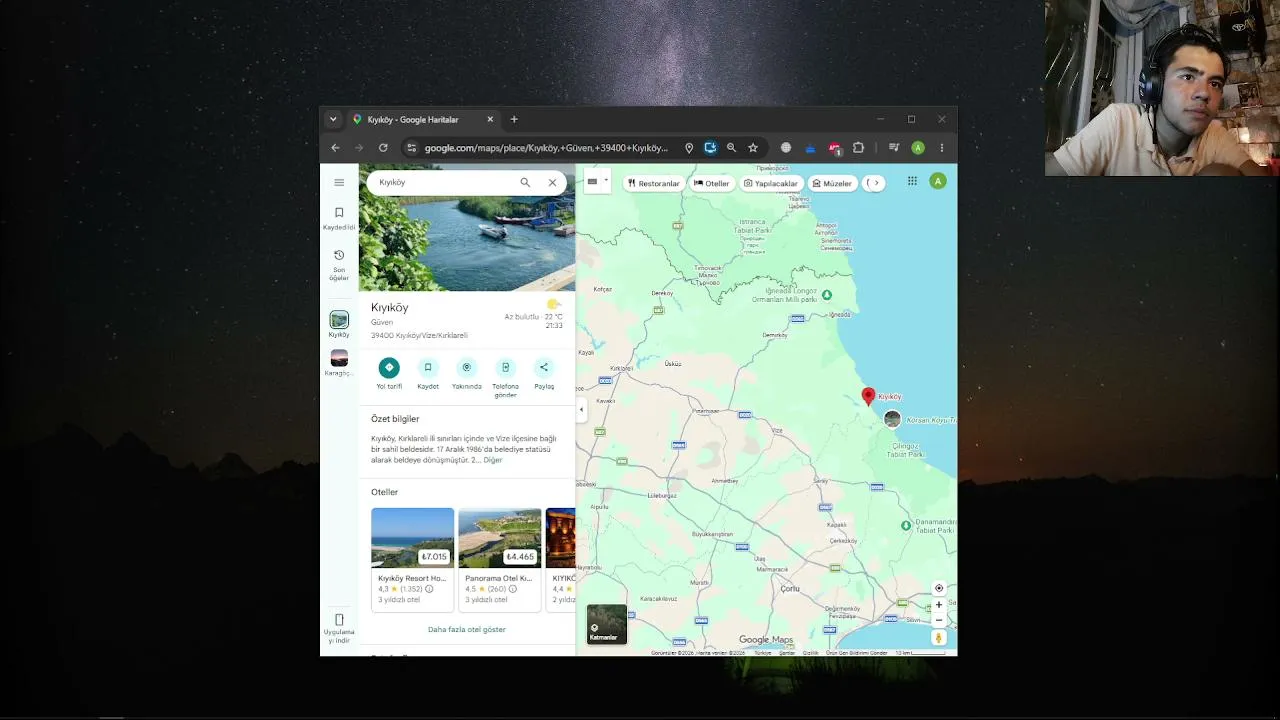Click the location permission icon in address bar
Viewport: 1280px width, 720px height.
[689, 148]
